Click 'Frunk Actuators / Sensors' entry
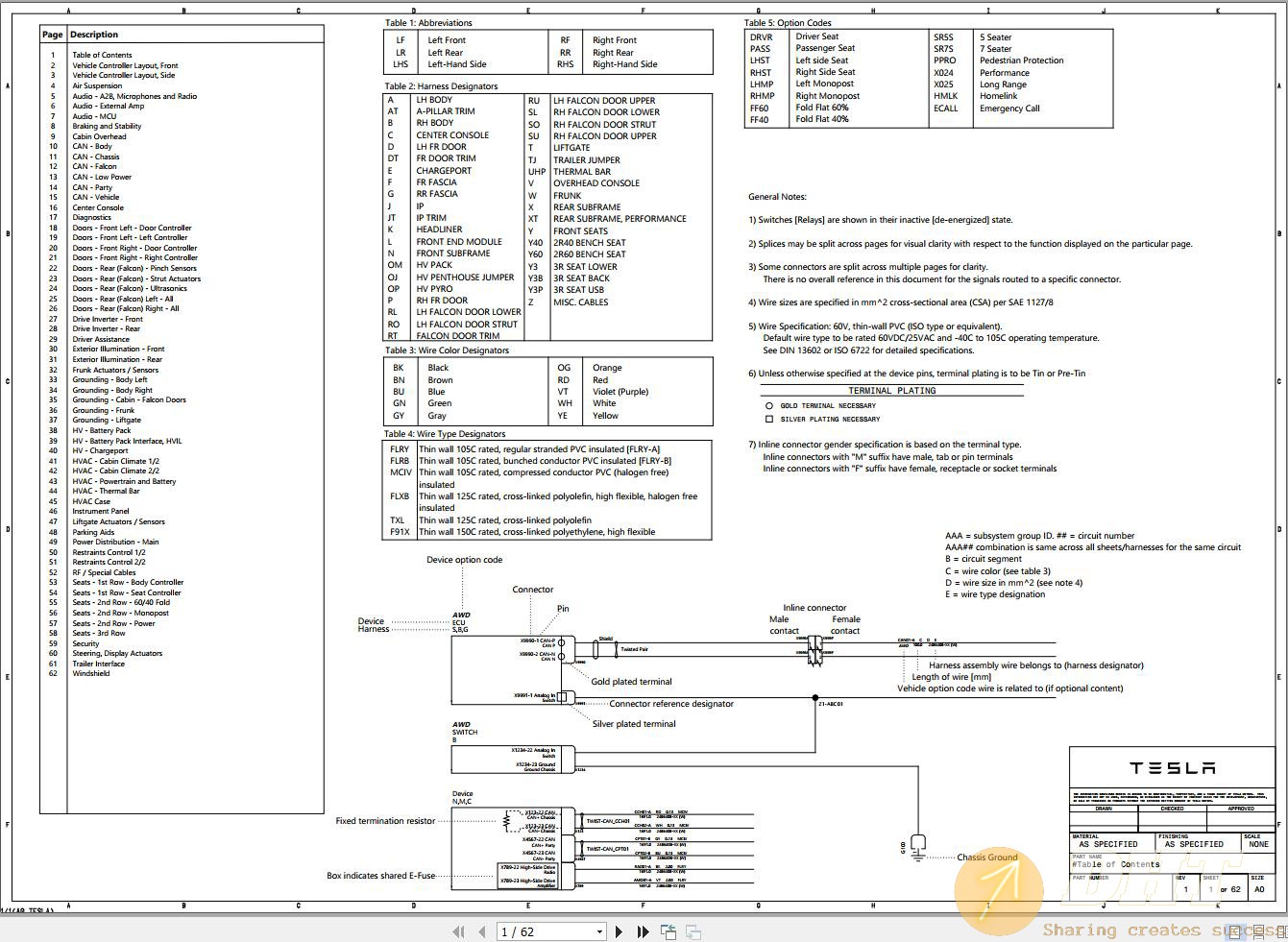Viewport: 1288px width, 942px height. (x=115, y=370)
